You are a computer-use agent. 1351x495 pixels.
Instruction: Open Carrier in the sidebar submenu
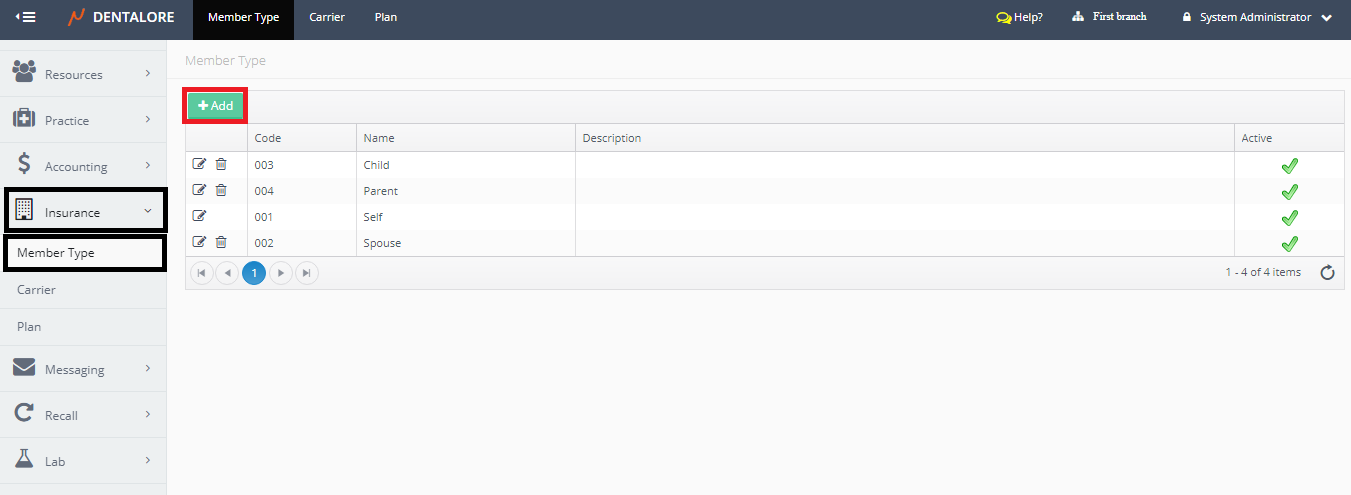[x=37, y=290]
